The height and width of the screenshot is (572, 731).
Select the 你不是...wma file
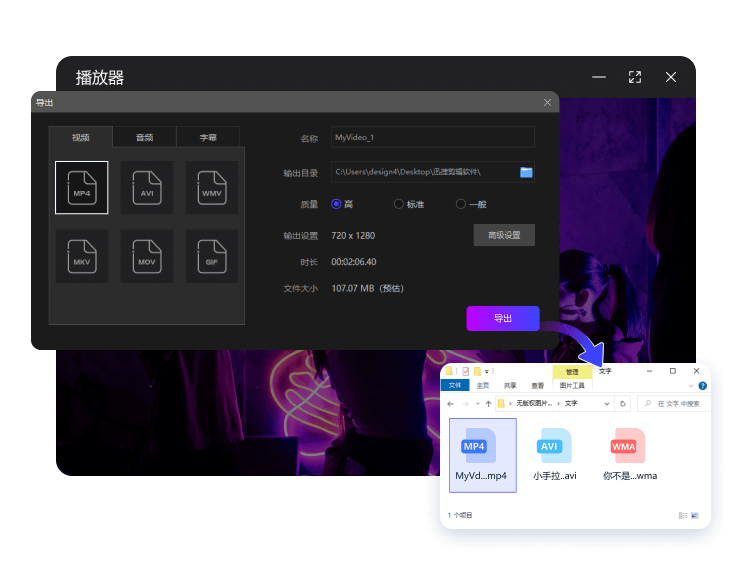pos(630,455)
